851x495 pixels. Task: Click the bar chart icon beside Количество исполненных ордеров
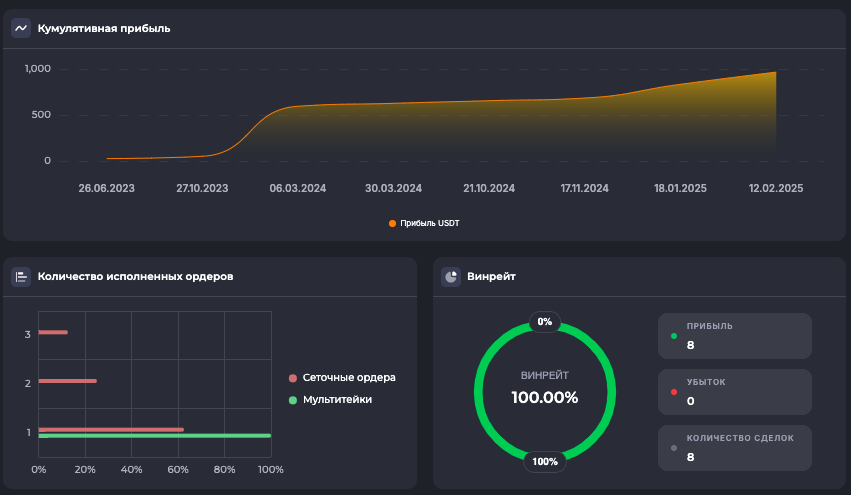click(x=21, y=276)
